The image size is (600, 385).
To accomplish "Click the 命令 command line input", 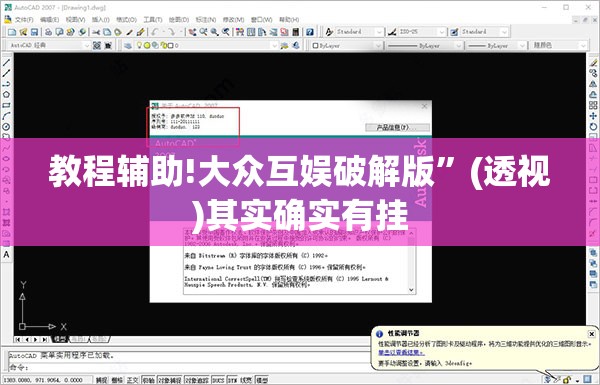I will (188, 368).
